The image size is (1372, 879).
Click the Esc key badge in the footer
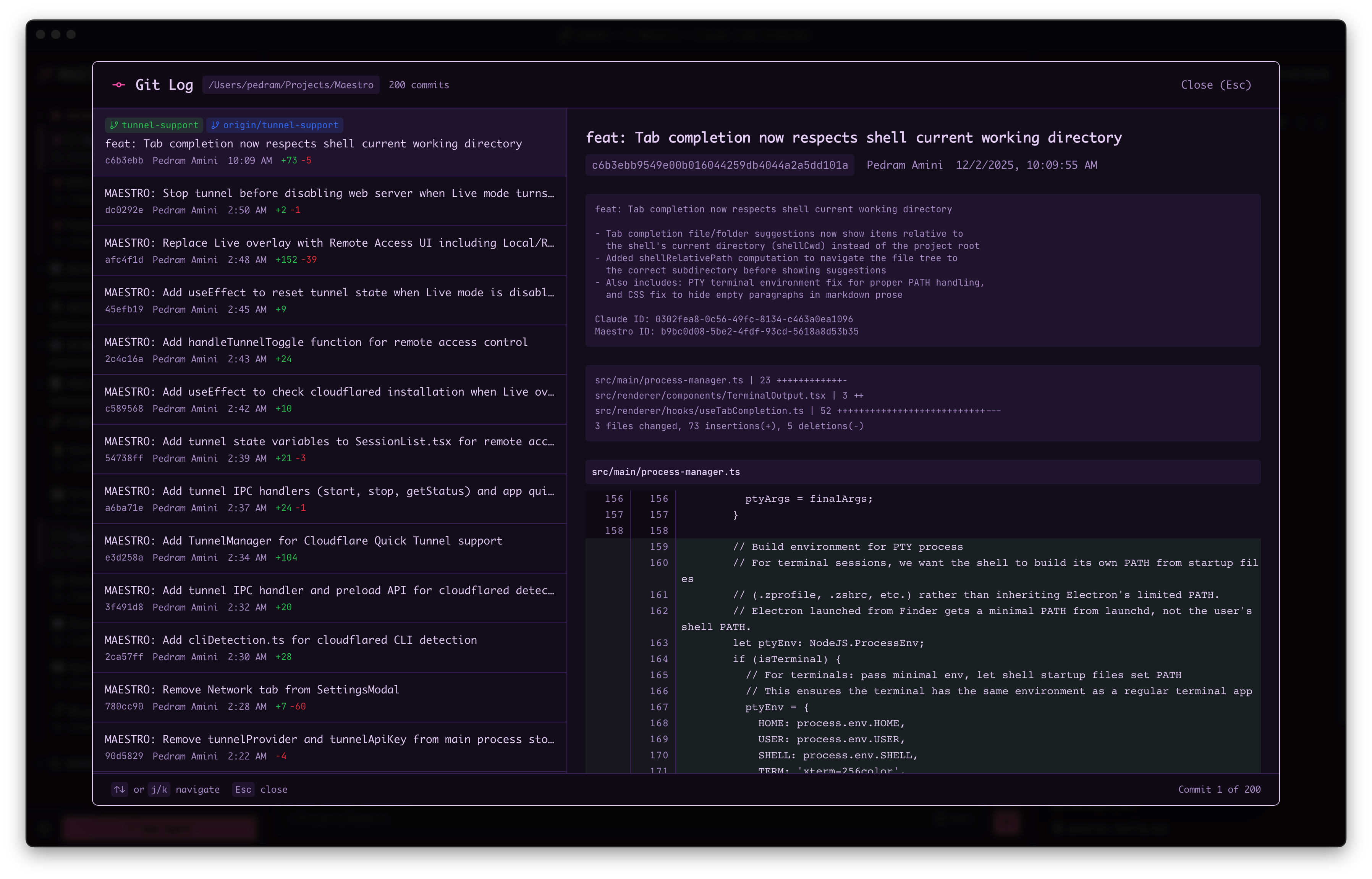click(x=243, y=789)
